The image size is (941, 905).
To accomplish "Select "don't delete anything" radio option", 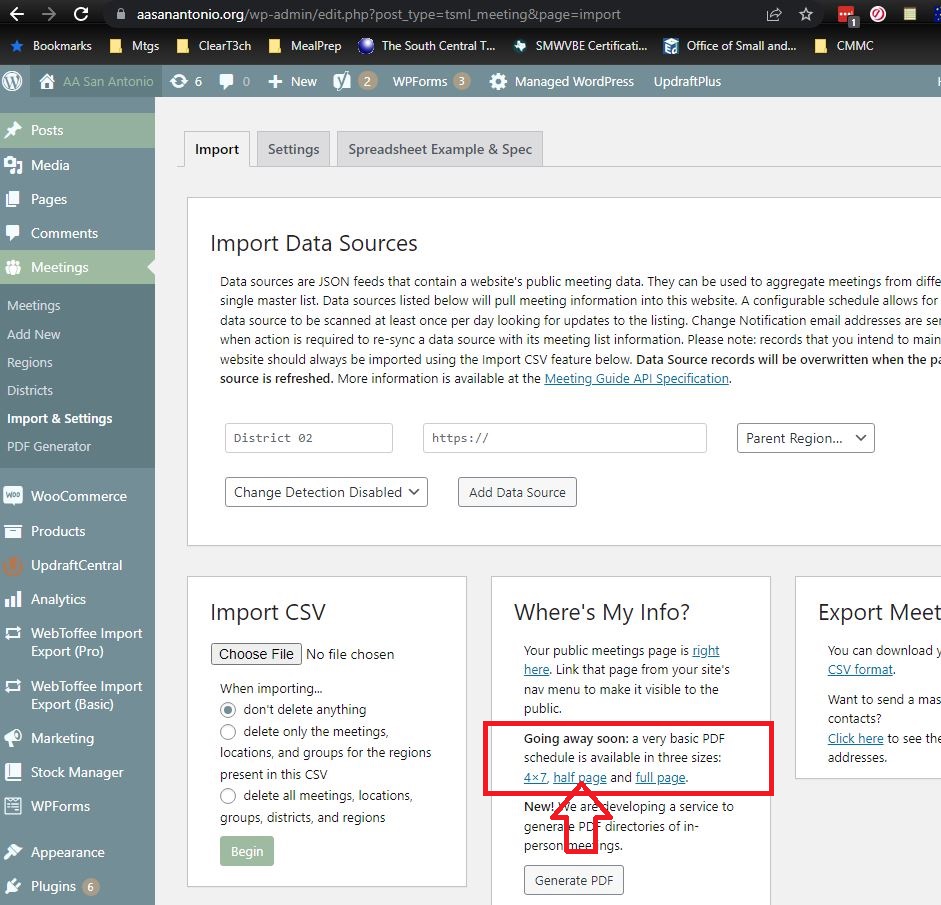I will tap(228, 710).
